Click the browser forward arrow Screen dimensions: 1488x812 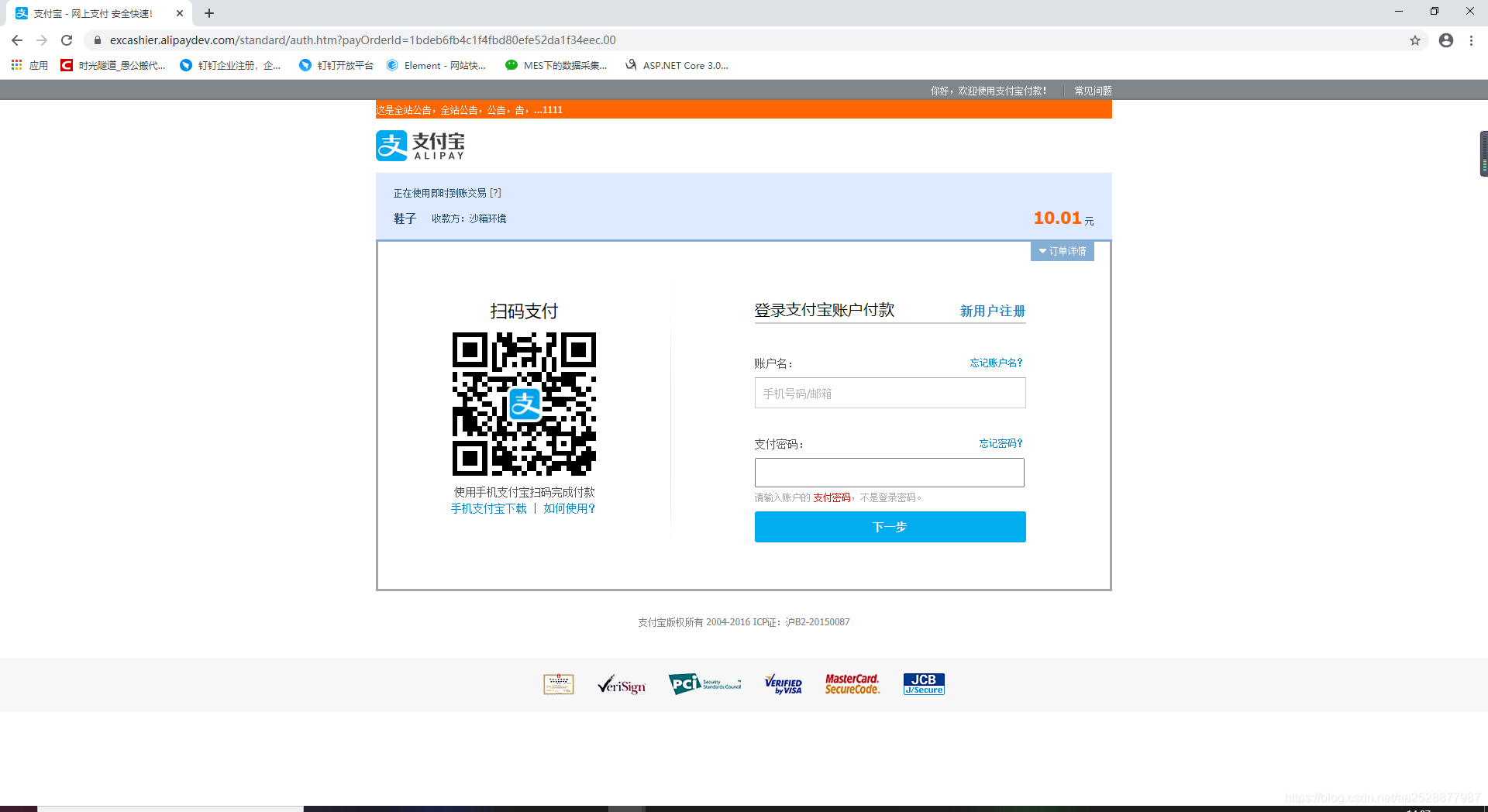(x=42, y=40)
